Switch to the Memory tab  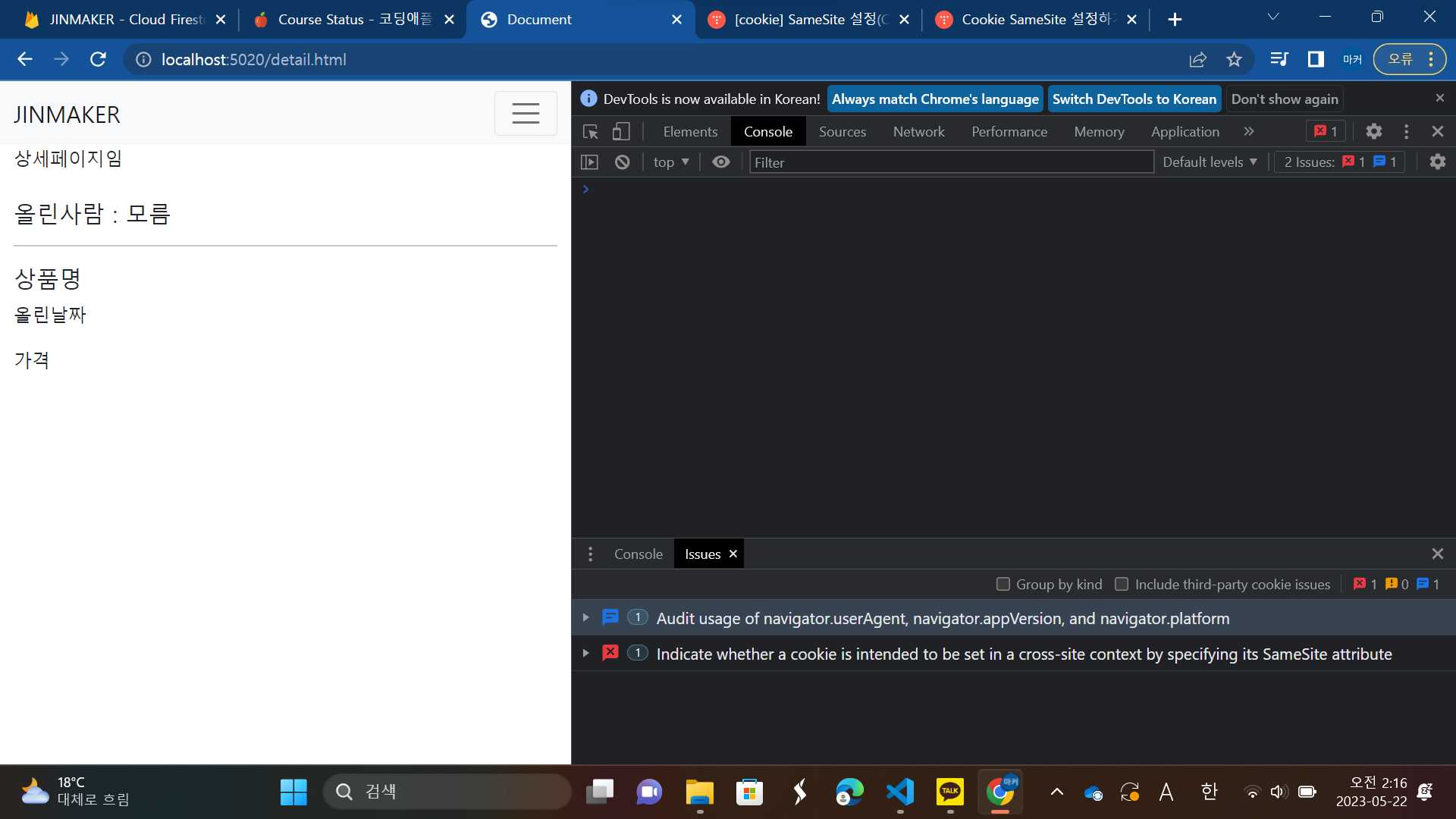coord(1099,132)
